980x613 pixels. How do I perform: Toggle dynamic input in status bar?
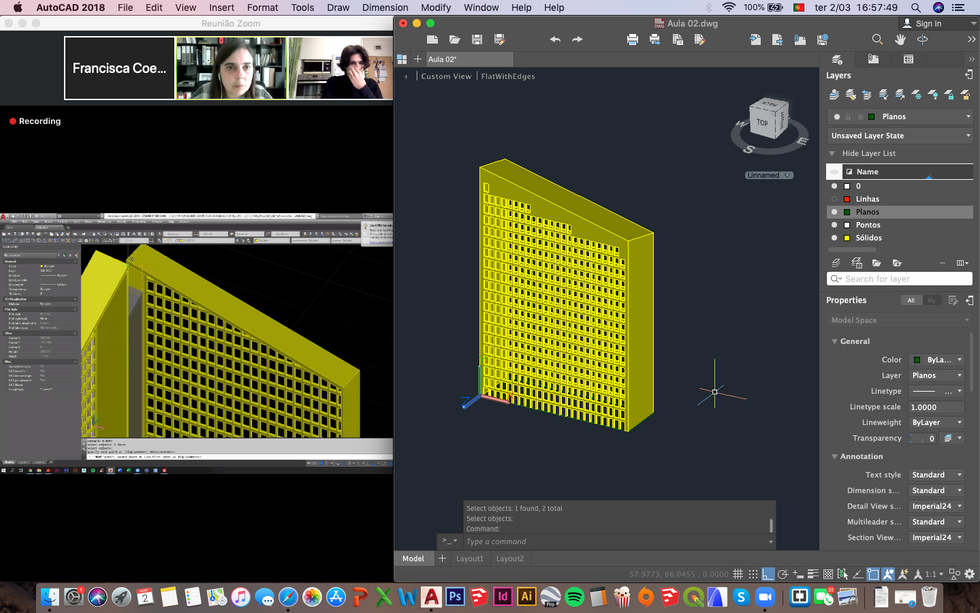pyautogui.click(x=798, y=574)
